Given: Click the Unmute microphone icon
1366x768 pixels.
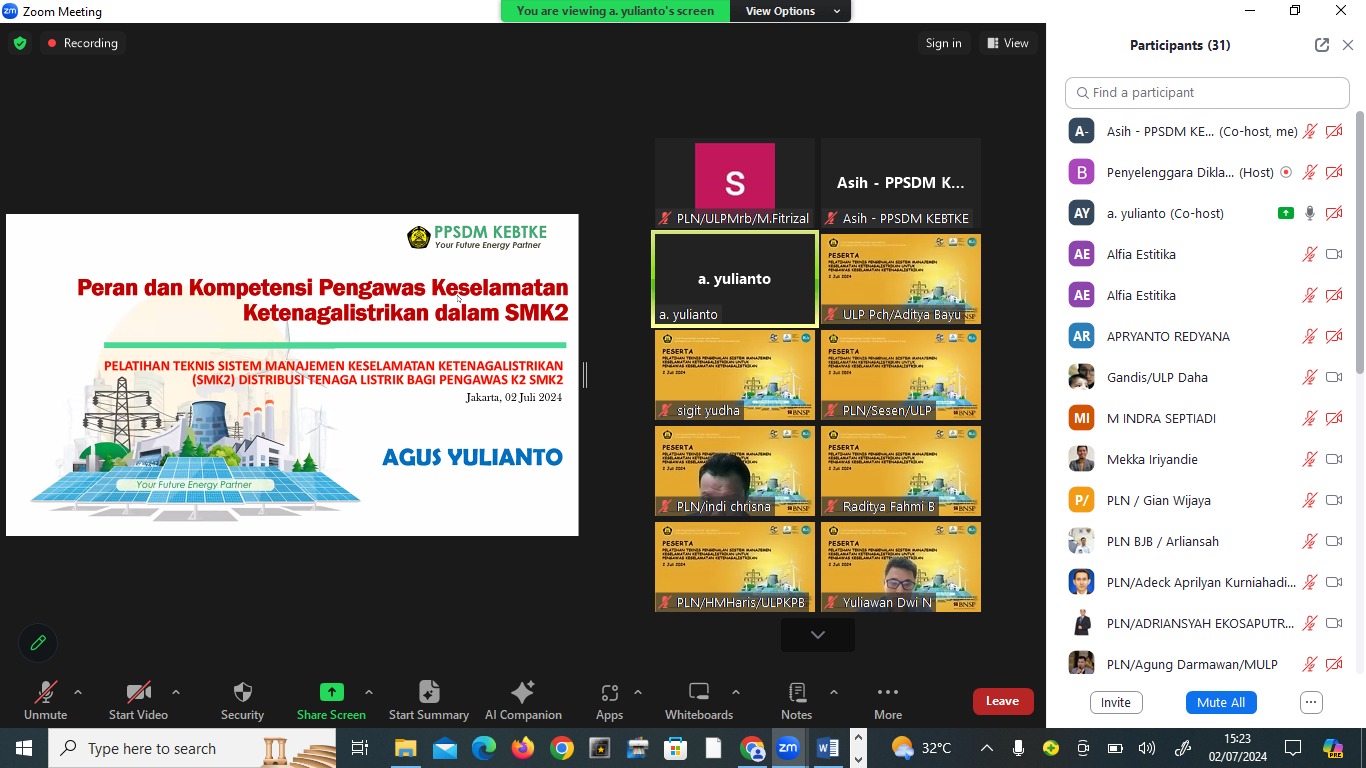Looking at the screenshot, I should [x=45, y=692].
